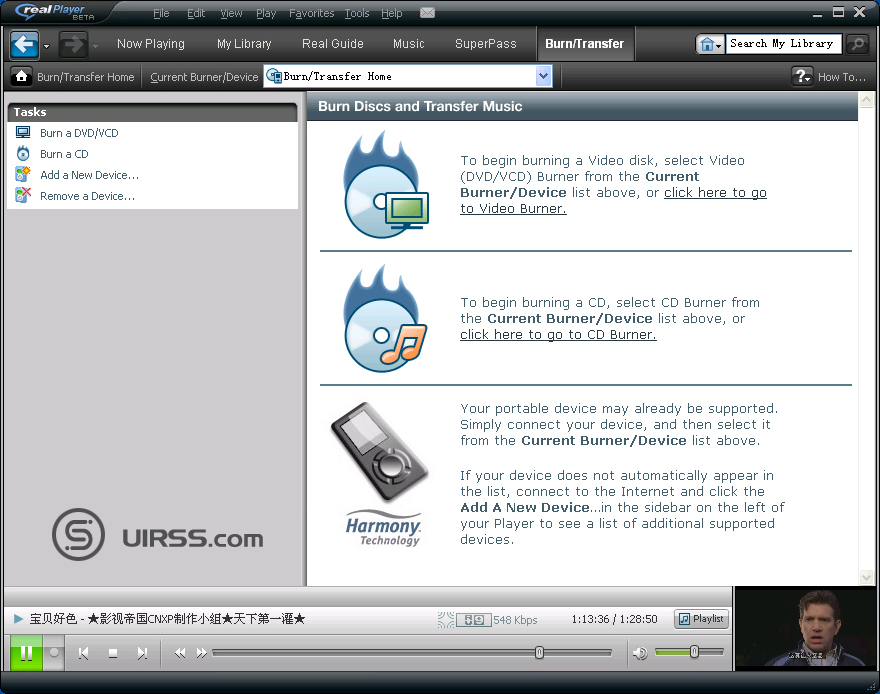Open the File menu
This screenshot has width=880, height=694.
pyautogui.click(x=161, y=13)
